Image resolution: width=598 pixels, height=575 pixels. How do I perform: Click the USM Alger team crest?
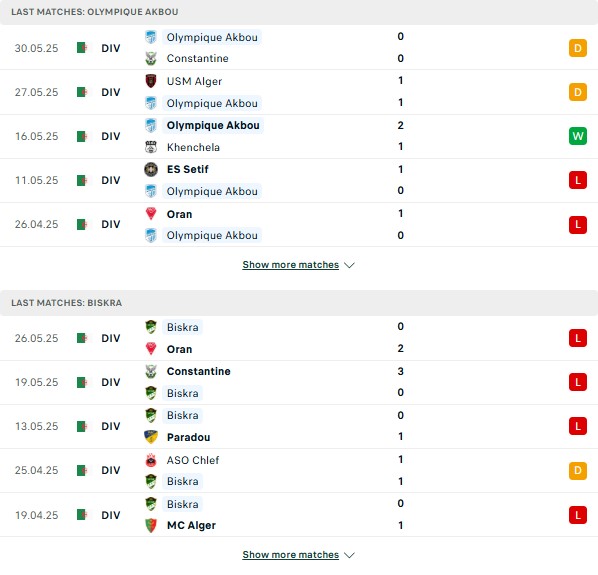tap(151, 81)
